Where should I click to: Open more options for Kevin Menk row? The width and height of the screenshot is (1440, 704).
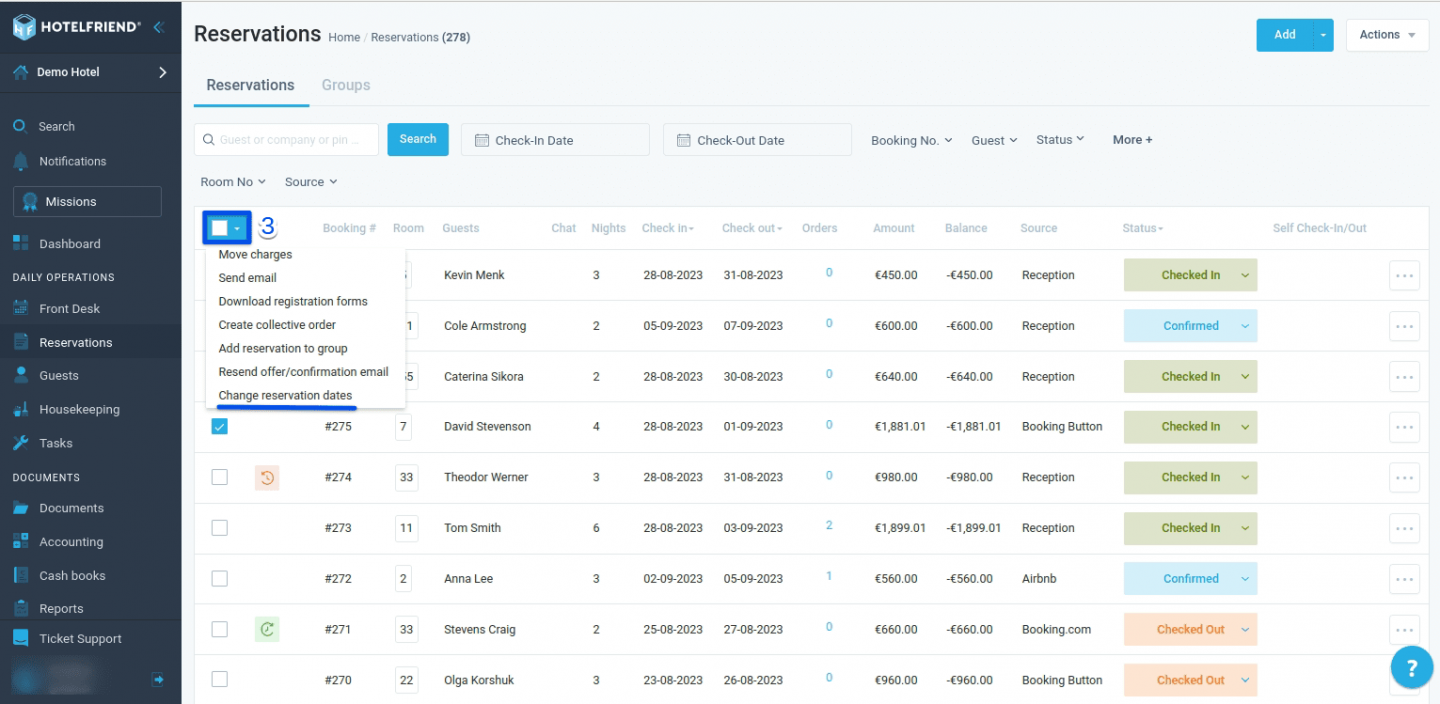[1404, 275]
